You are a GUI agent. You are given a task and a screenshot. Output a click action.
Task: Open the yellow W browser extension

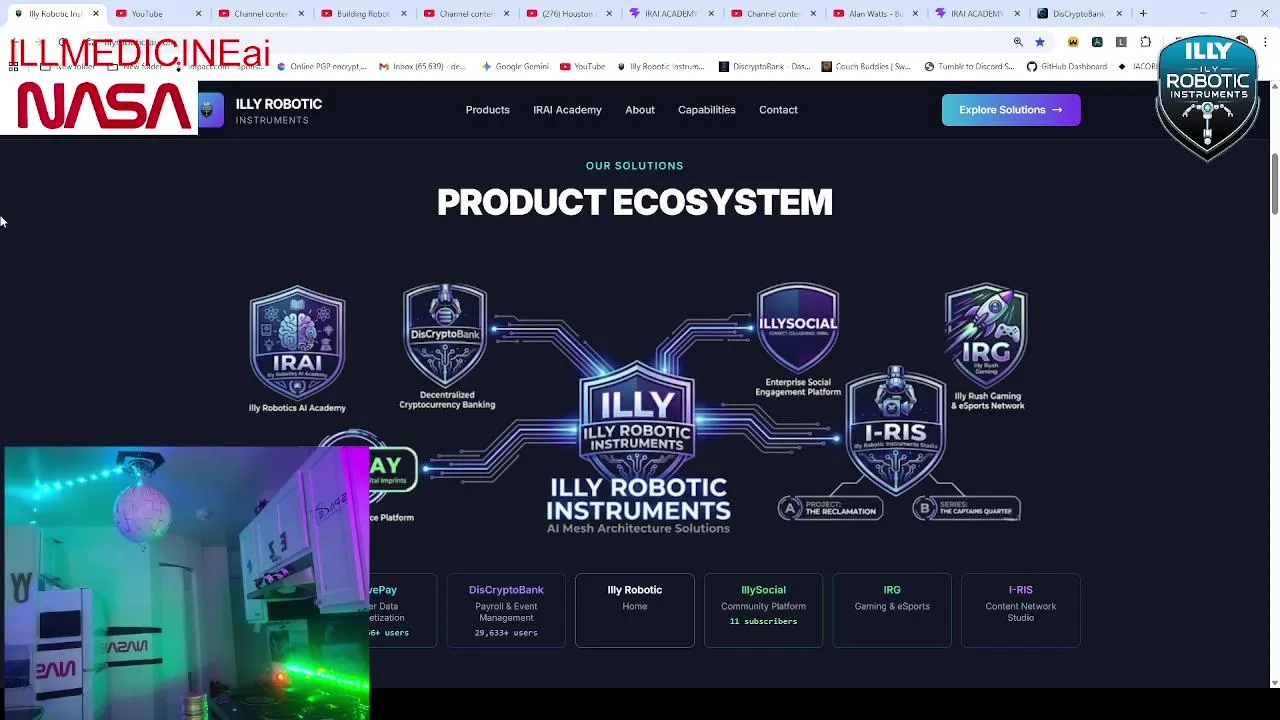1073,42
